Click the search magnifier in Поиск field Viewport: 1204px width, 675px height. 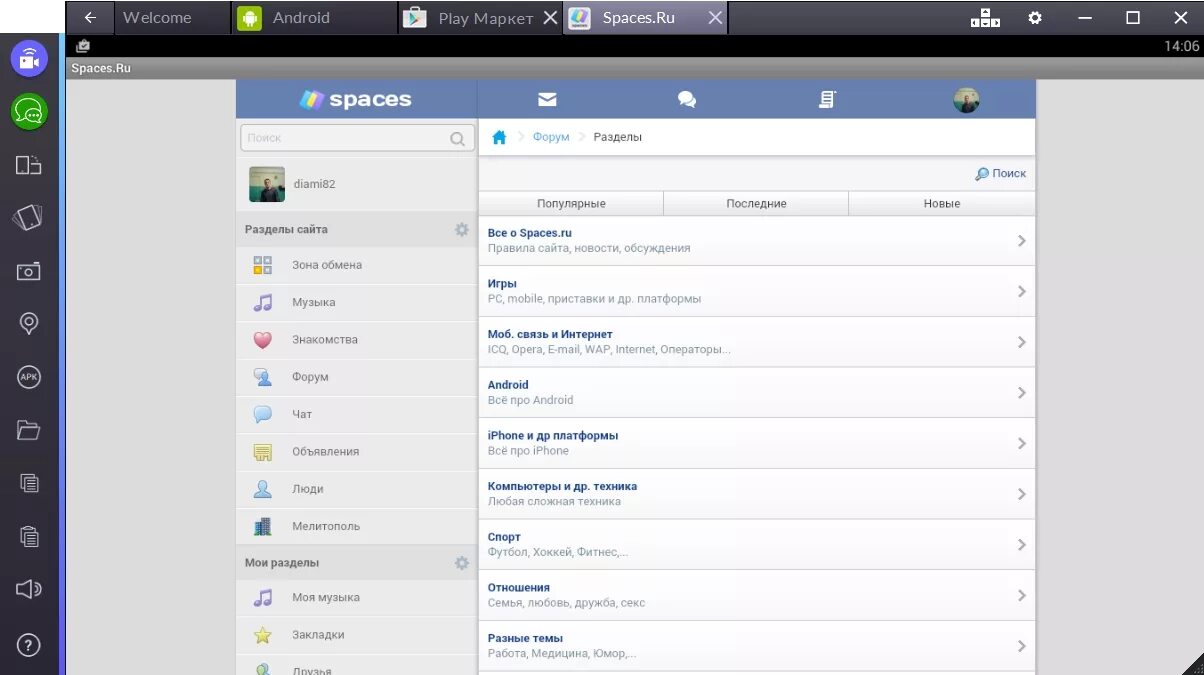click(x=457, y=138)
